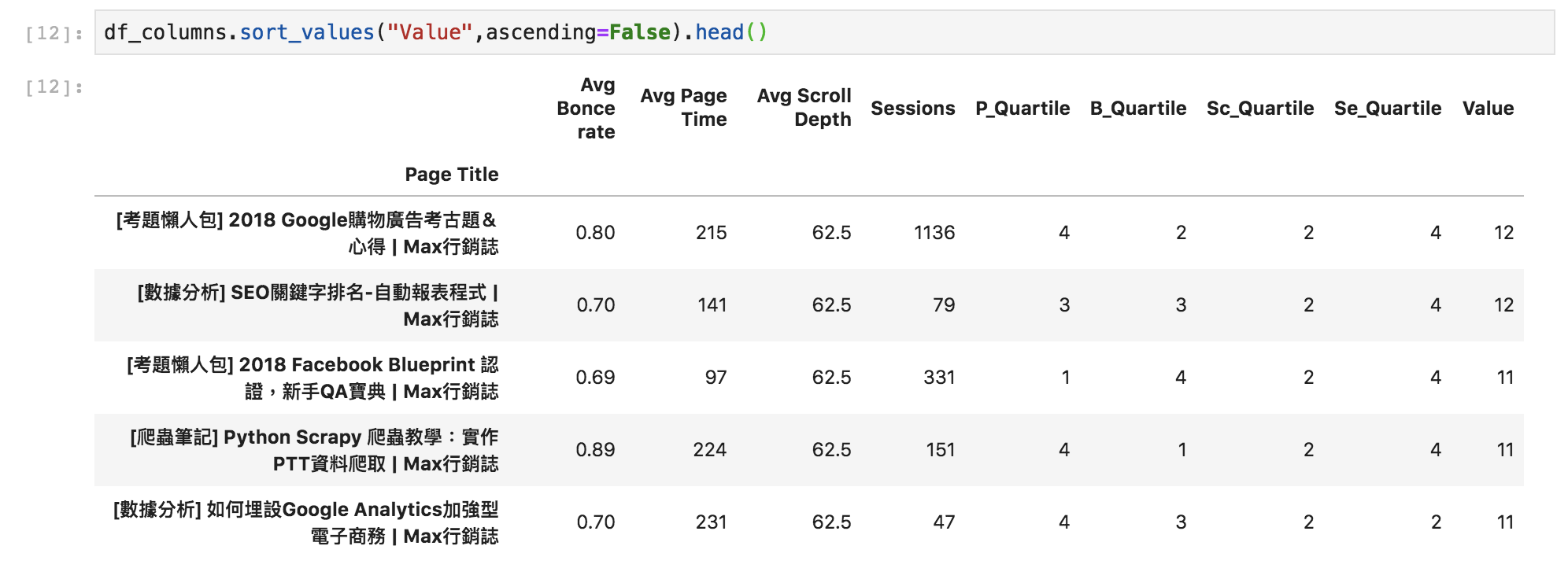Select the In [12] input prompt

pos(54,33)
